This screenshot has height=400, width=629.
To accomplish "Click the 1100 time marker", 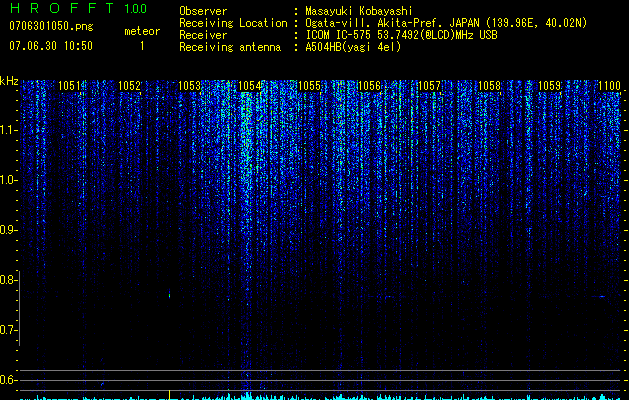I will point(609,85).
